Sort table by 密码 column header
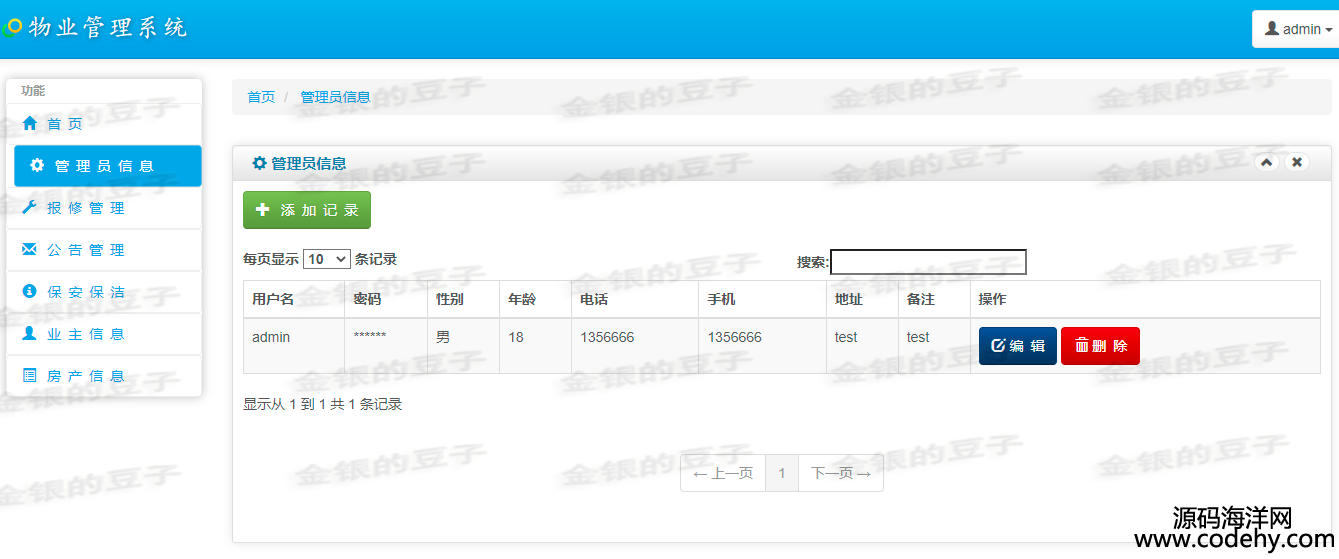This screenshot has height=559, width=1339. pyautogui.click(x=386, y=299)
